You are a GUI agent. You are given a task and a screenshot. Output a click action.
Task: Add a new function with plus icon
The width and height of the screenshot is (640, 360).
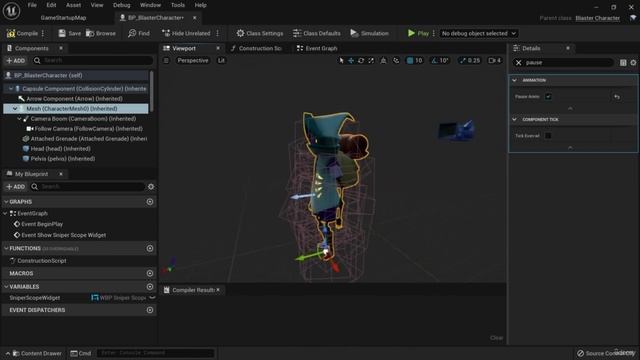[150, 248]
